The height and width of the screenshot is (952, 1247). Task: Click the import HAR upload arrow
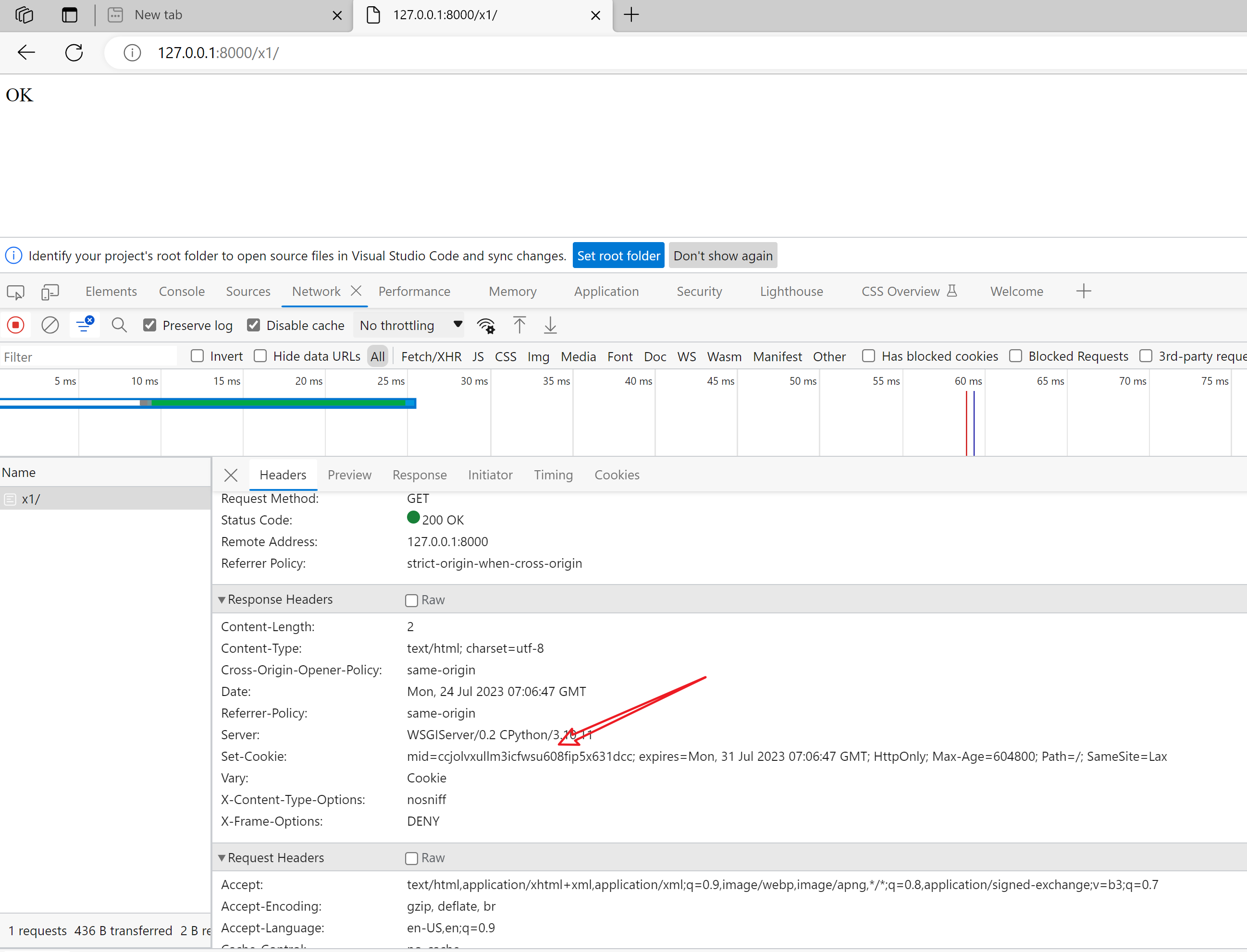pos(519,325)
